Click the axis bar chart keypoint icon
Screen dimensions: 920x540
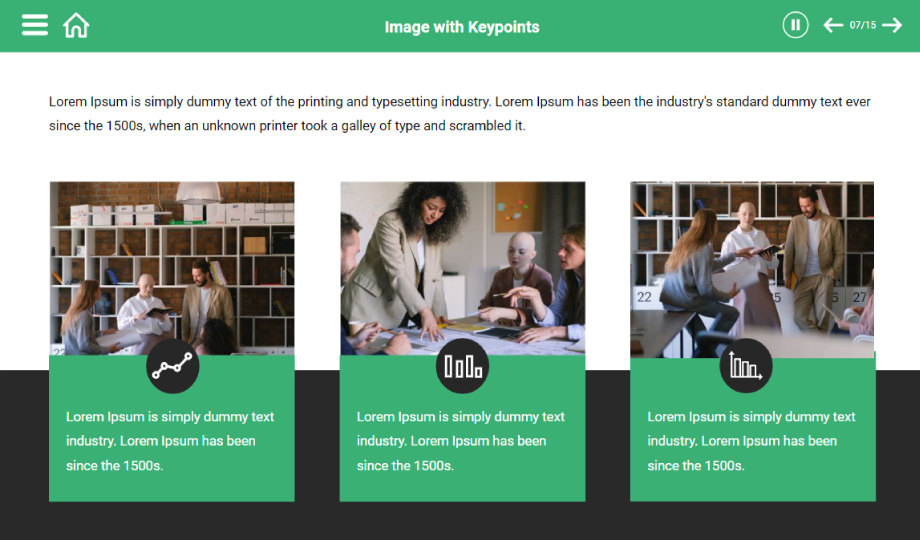tap(746, 367)
